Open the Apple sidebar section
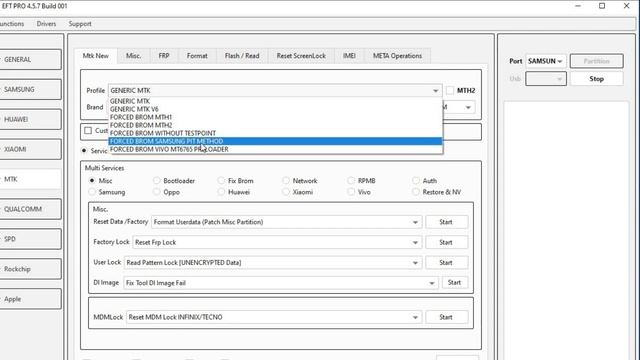The image size is (640, 360). (x=30, y=299)
